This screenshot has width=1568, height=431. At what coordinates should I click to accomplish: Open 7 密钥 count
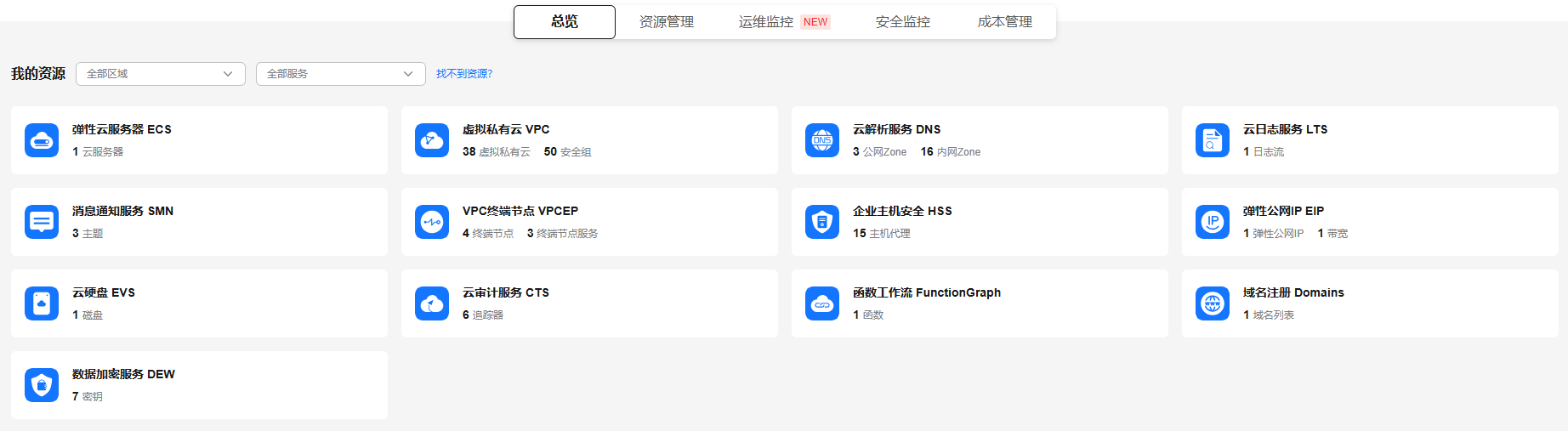coord(88,397)
